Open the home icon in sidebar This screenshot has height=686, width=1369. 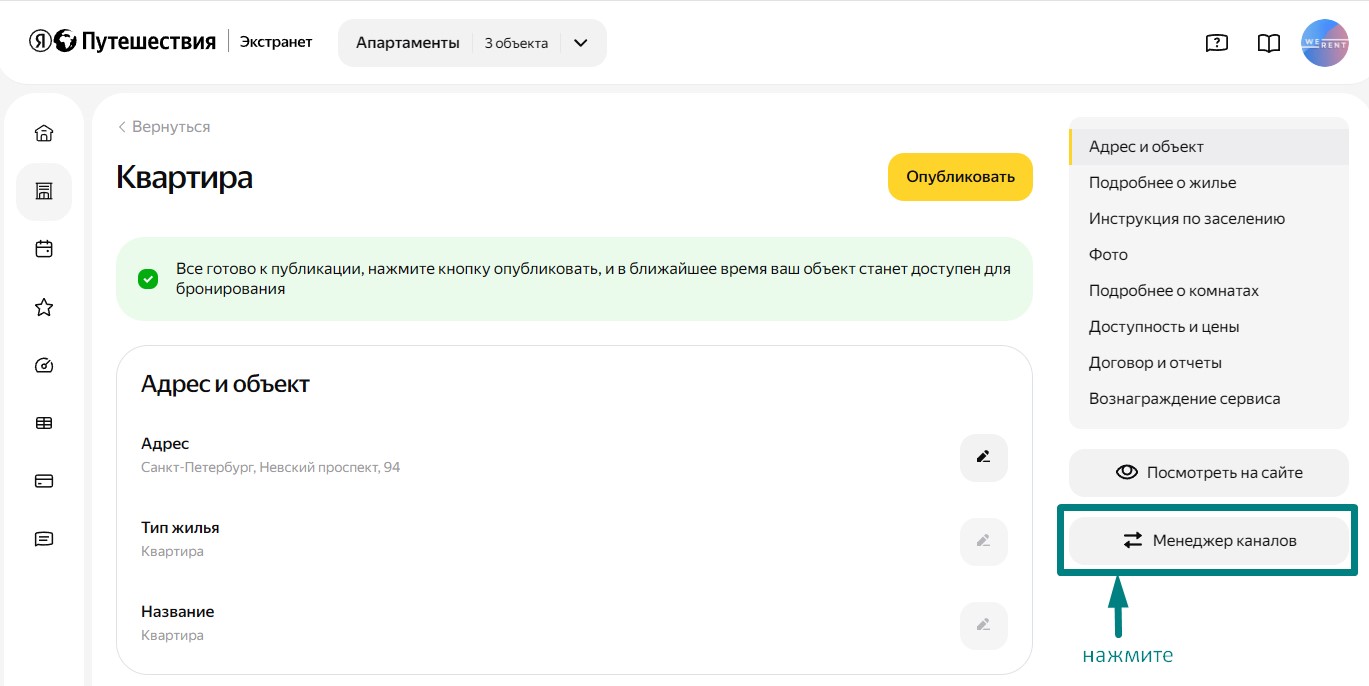click(x=44, y=133)
